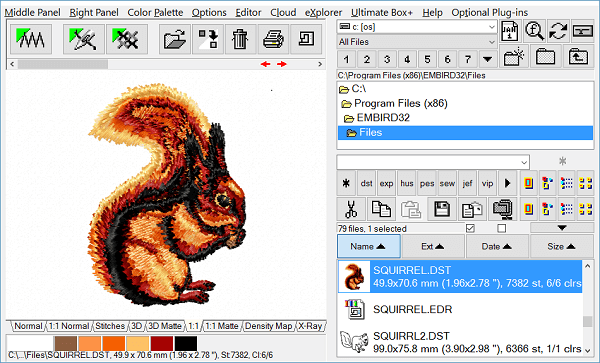600x363 pixels.
Task: Toggle the pes format filter button
Action: coord(427,184)
